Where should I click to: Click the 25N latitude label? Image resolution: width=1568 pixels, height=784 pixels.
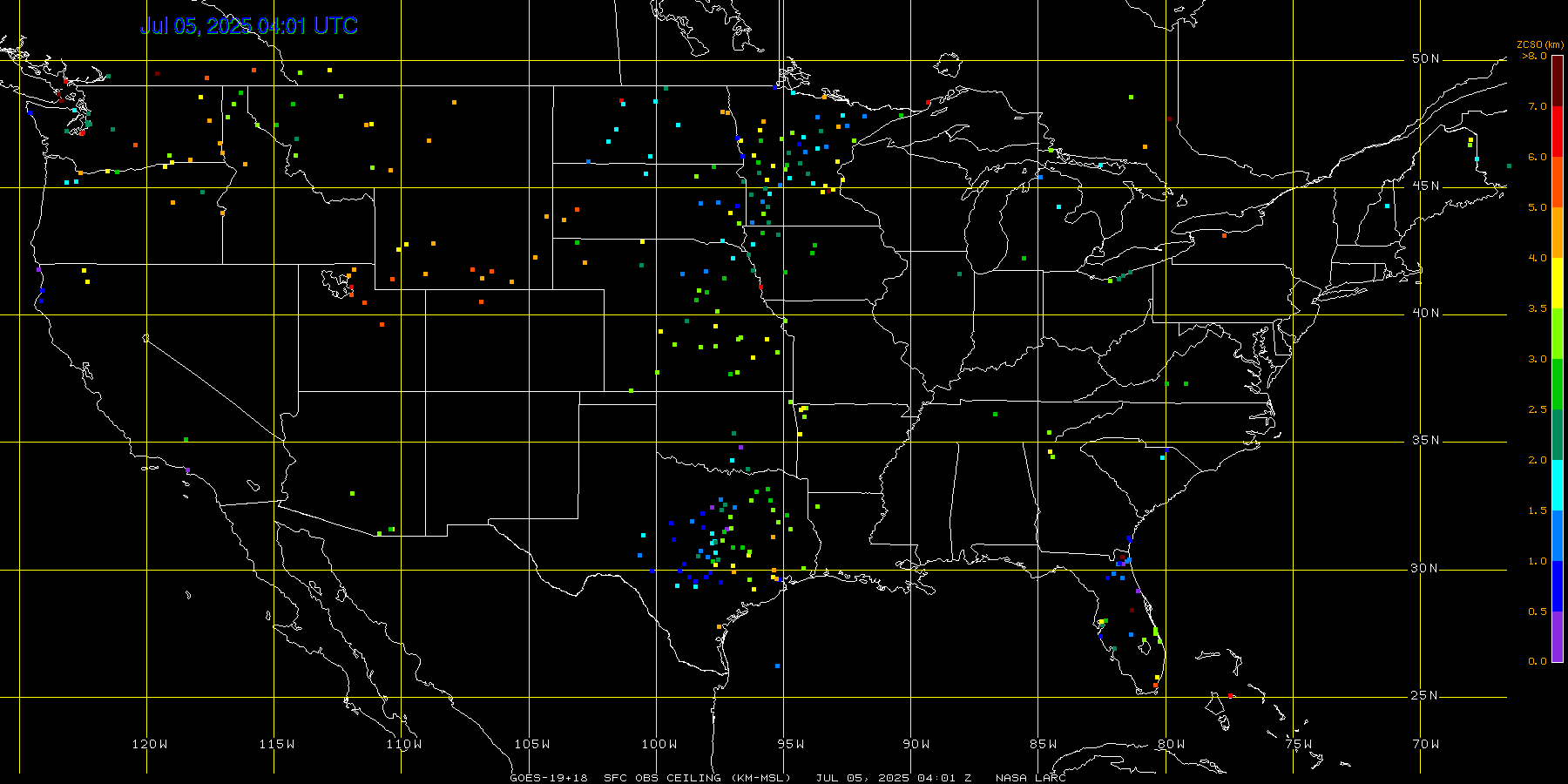tap(1425, 695)
